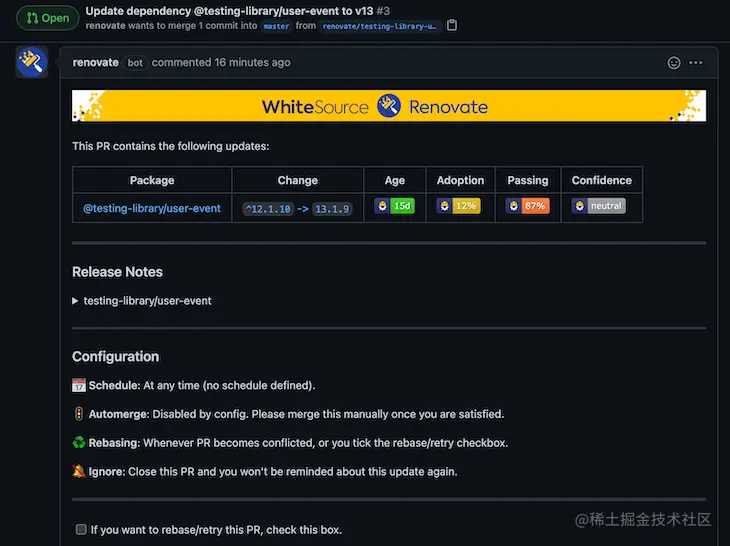Click the WhiteSource Renovate banner image
730x546 pixels.
pos(389,106)
